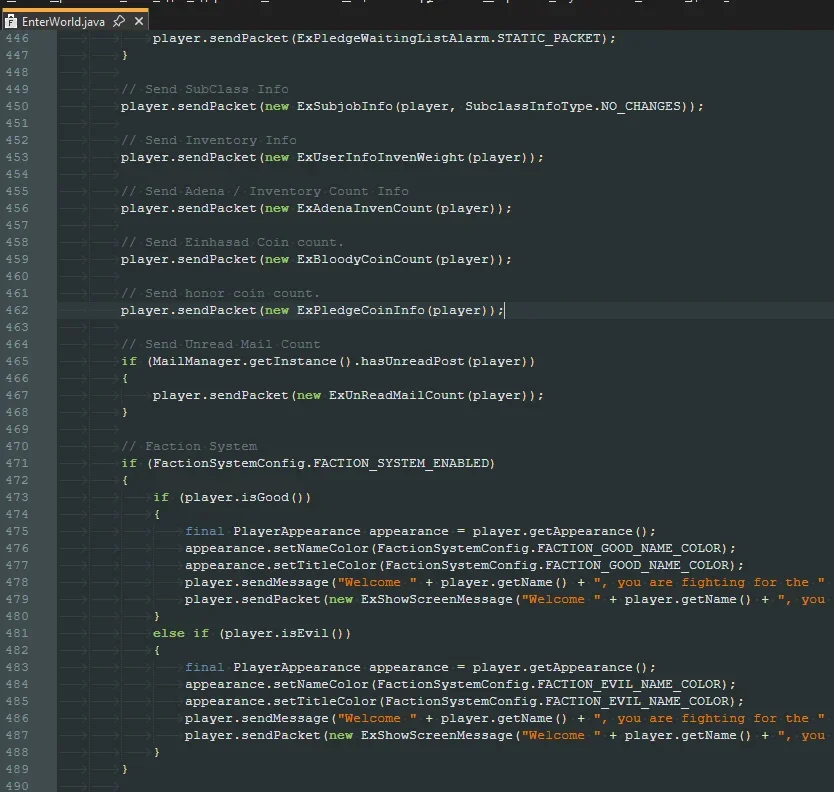Click the Java file icon on the EnterWorld.java tab
This screenshot has height=792, width=834.
point(11,22)
